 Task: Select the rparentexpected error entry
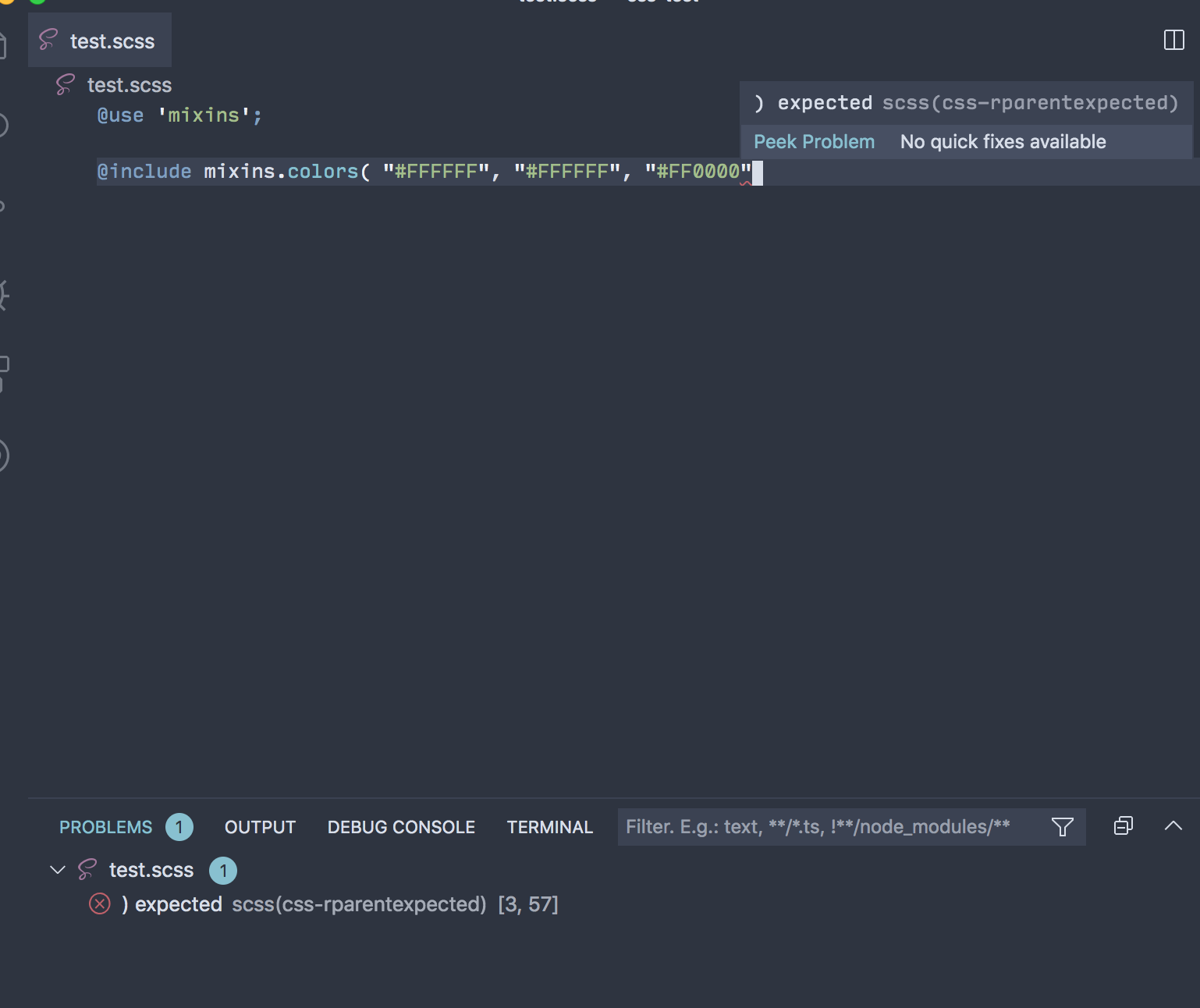(312, 904)
